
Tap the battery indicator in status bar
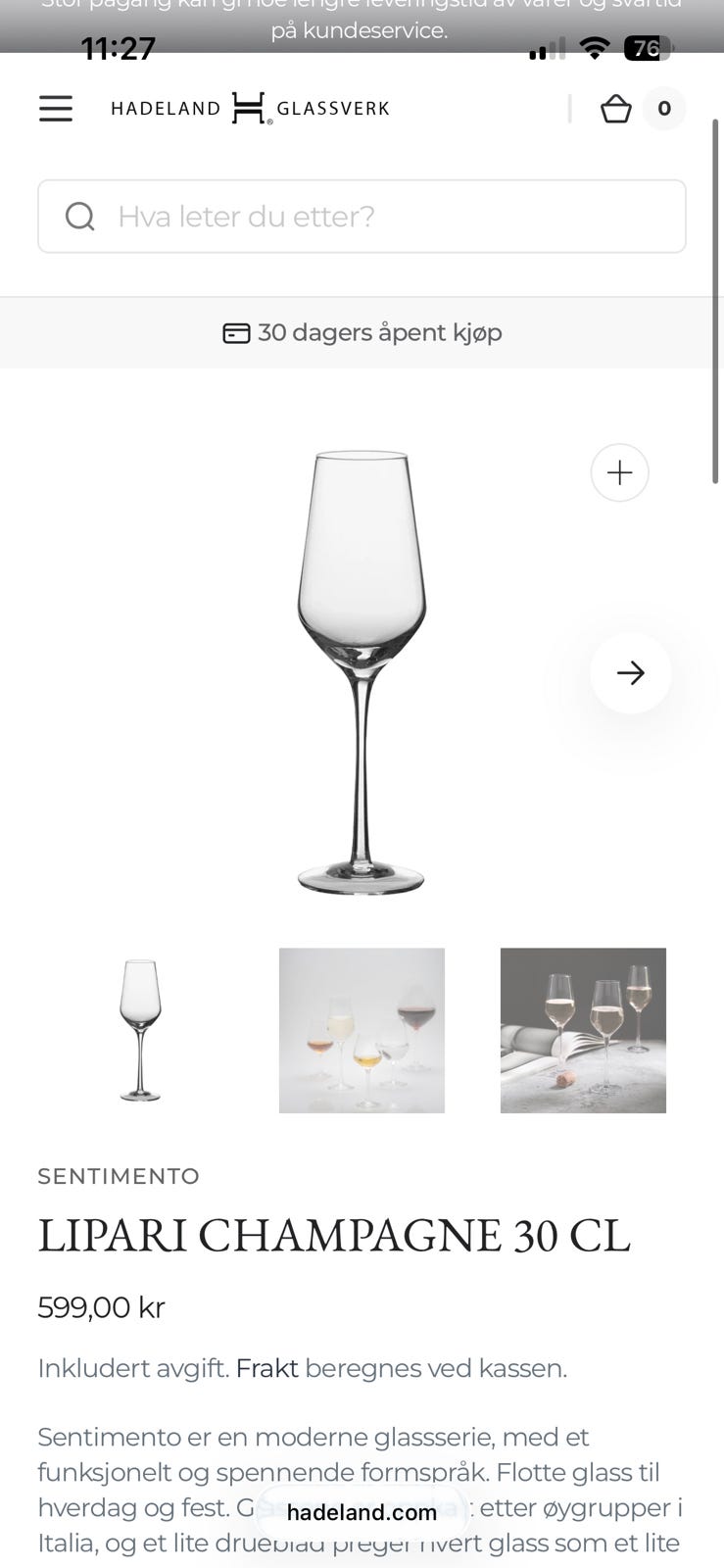click(648, 48)
